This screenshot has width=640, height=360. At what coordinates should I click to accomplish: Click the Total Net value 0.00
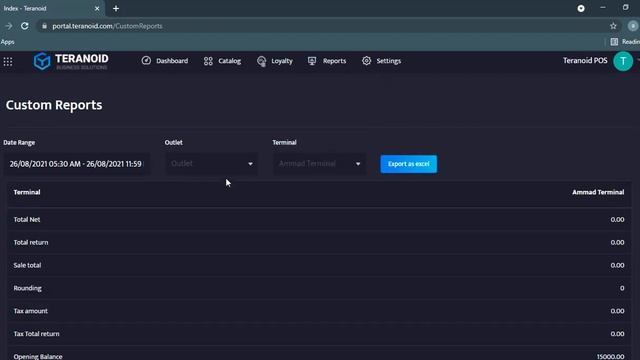[x=617, y=220]
